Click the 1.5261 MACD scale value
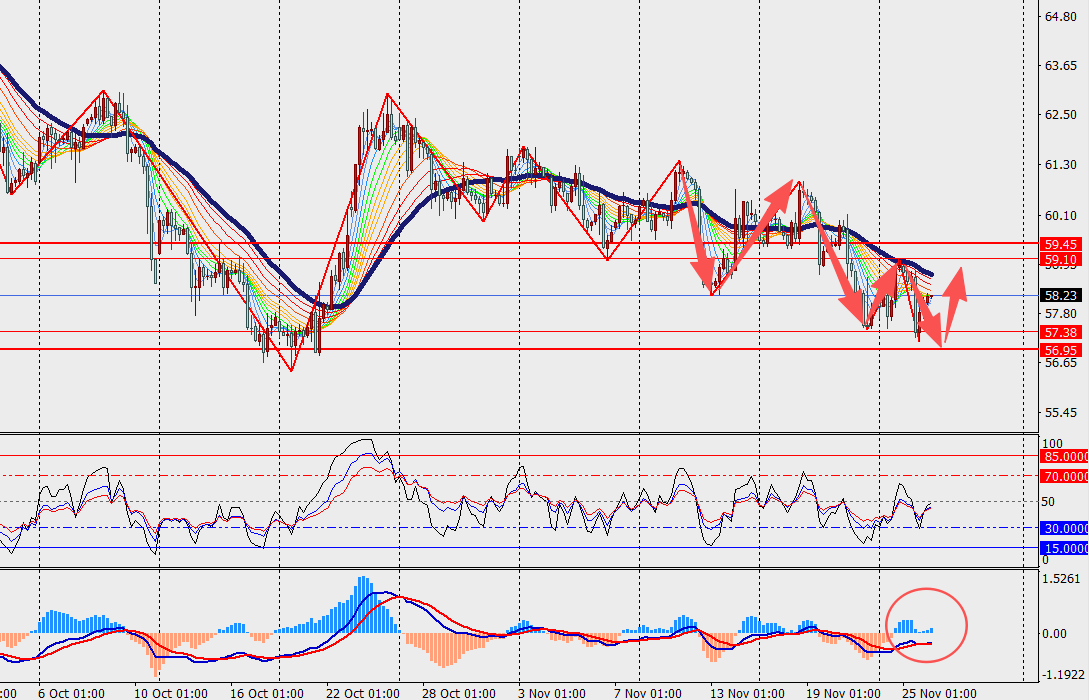Image resolution: width=1090 pixels, height=700 pixels. pyautogui.click(x=1062, y=578)
